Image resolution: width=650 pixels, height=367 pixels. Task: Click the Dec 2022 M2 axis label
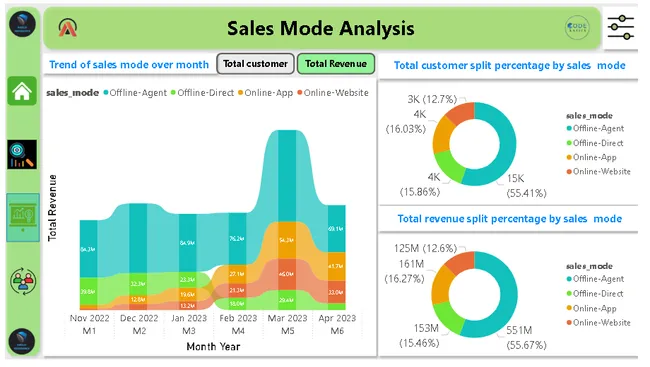(139, 324)
